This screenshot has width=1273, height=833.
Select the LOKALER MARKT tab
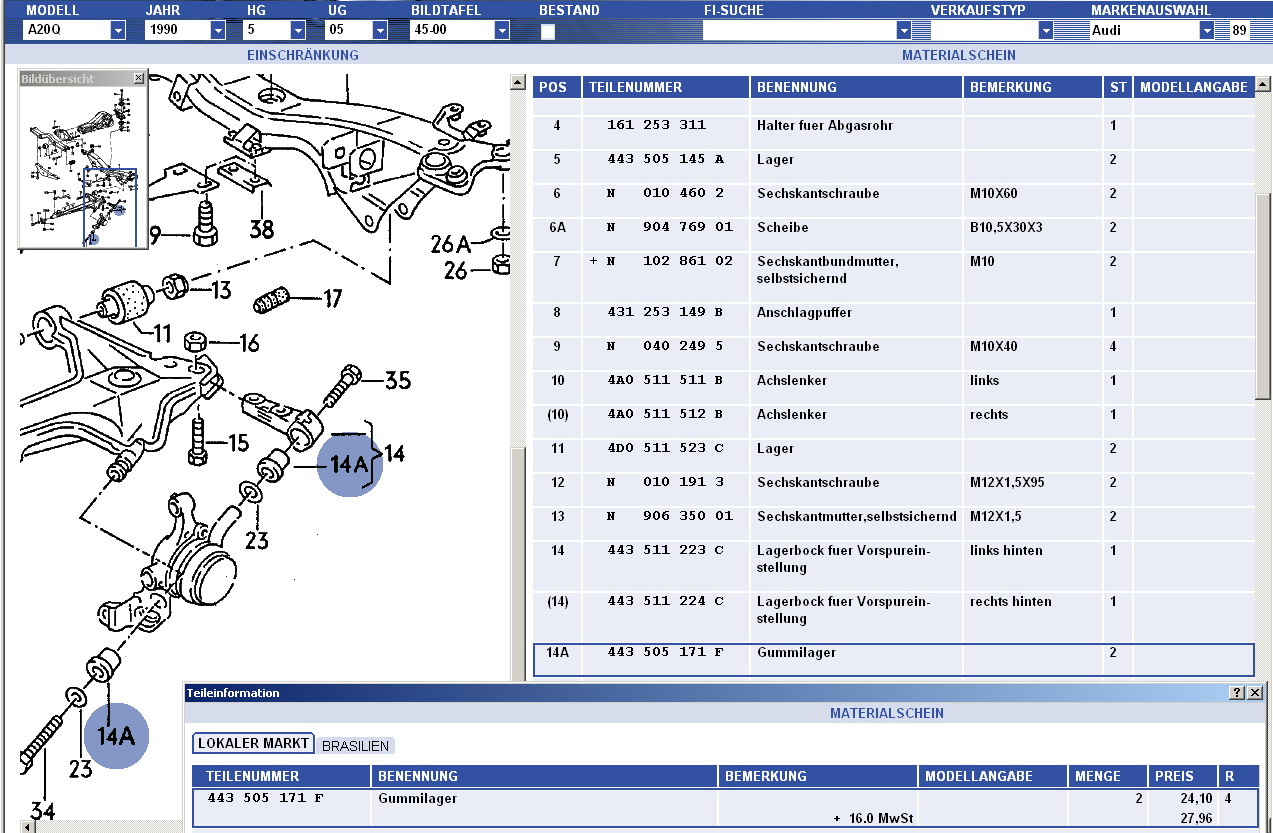tap(253, 744)
